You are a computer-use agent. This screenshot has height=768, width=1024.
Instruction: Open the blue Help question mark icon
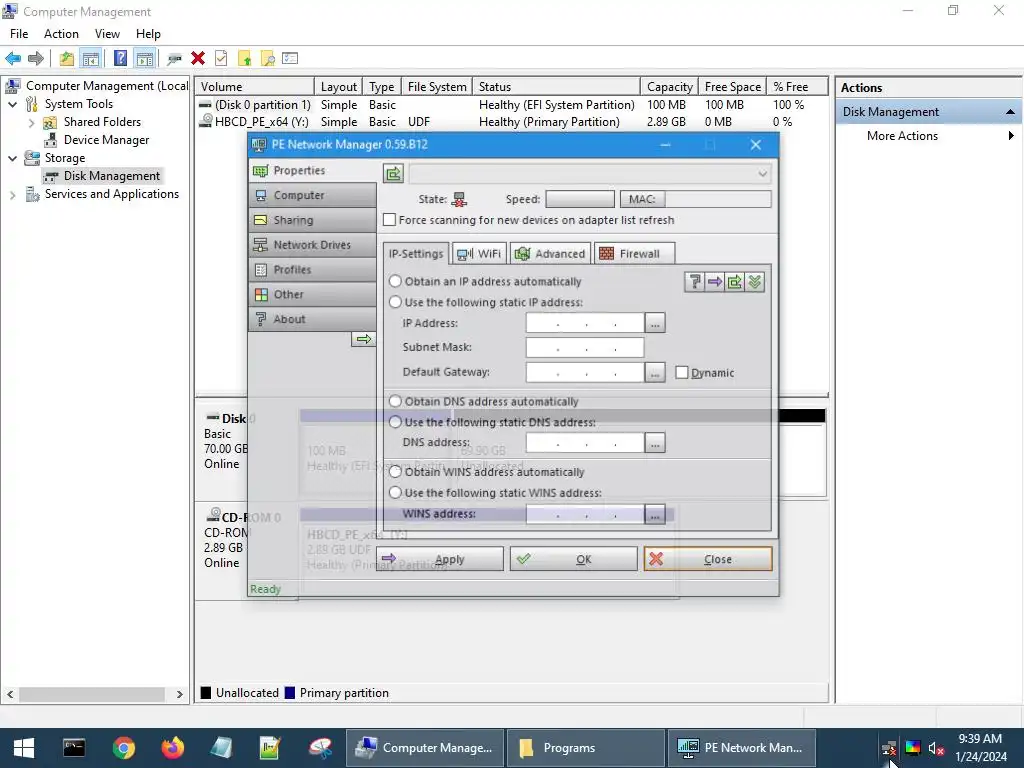pos(120,59)
